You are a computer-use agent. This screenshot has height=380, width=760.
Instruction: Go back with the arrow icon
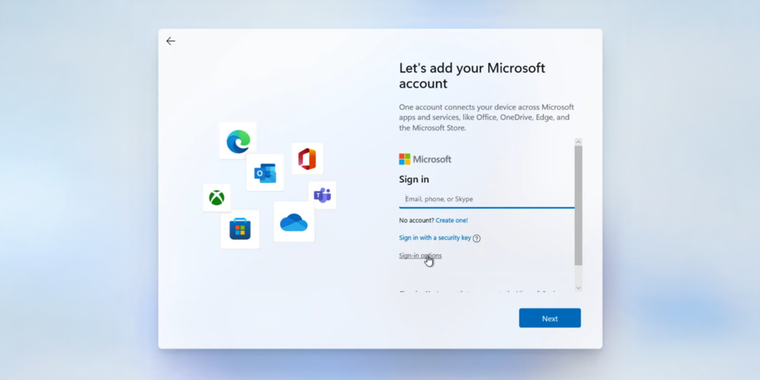click(170, 41)
